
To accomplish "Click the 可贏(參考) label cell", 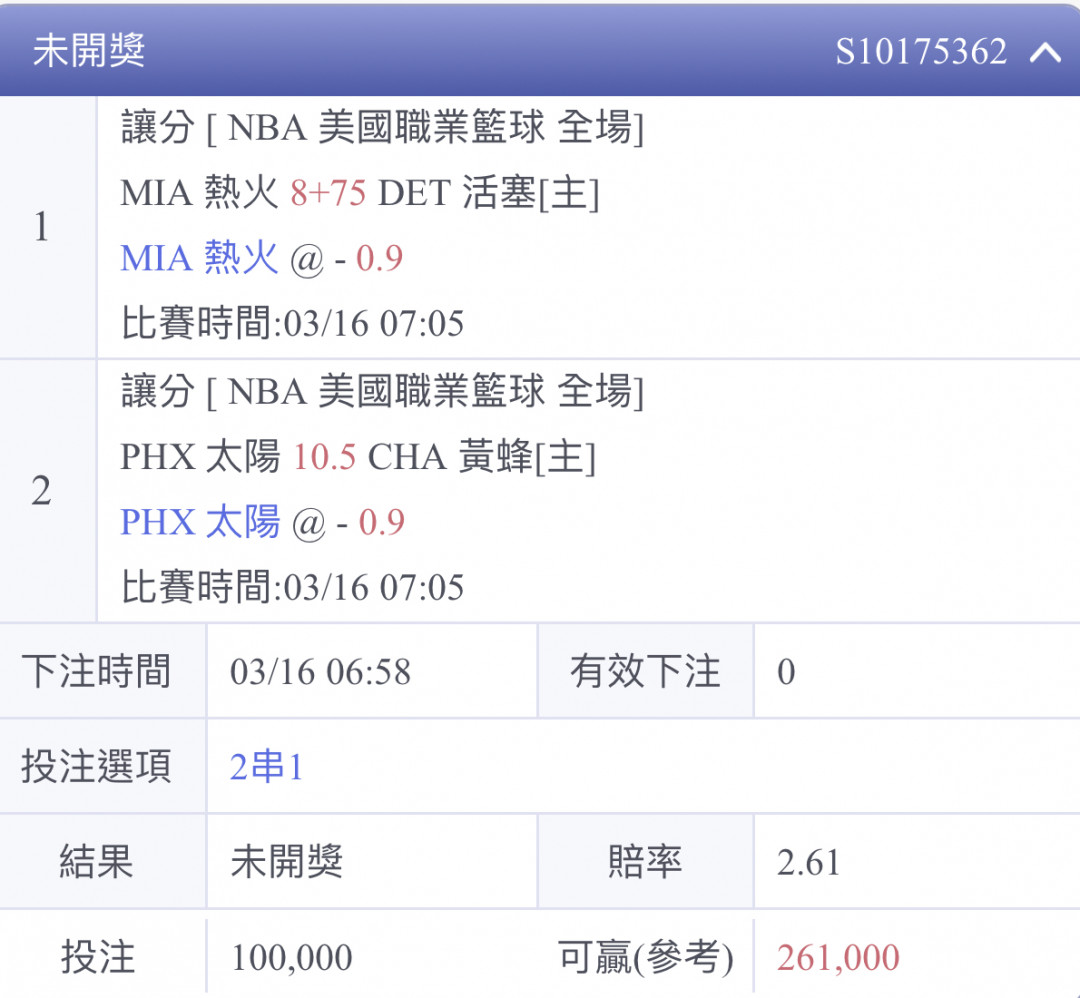I will [x=645, y=958].
